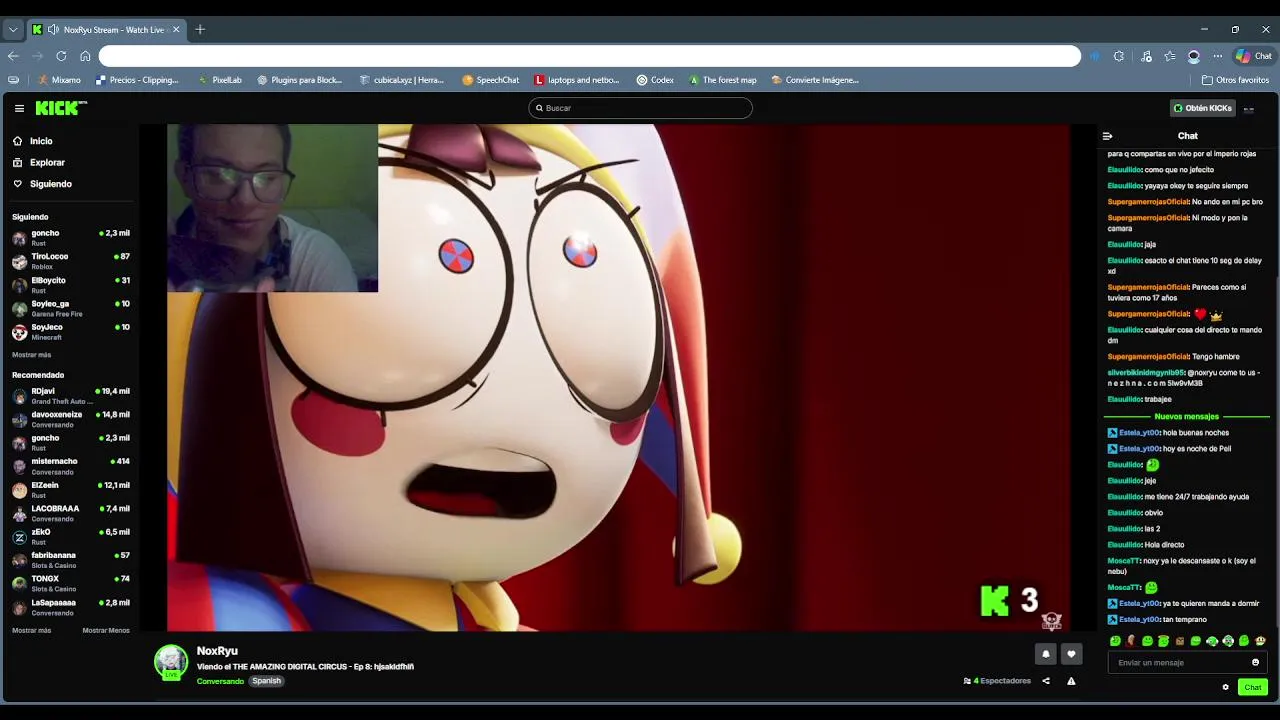The image size is (1280, 720).
Task: Collapse the chat panel arrow icon
Action: [1107, 136]
